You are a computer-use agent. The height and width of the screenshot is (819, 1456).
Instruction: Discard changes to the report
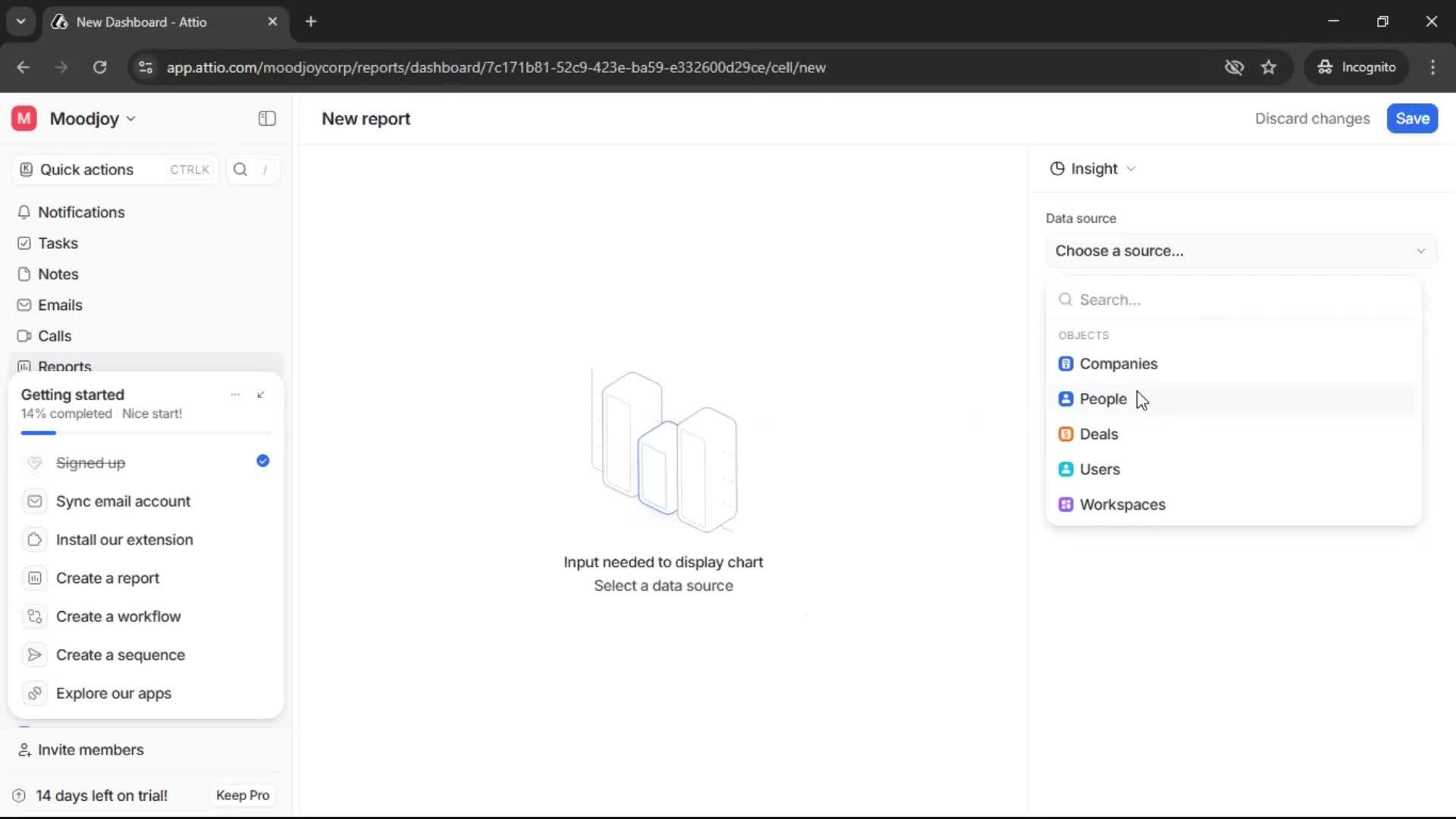point(1311,118)
